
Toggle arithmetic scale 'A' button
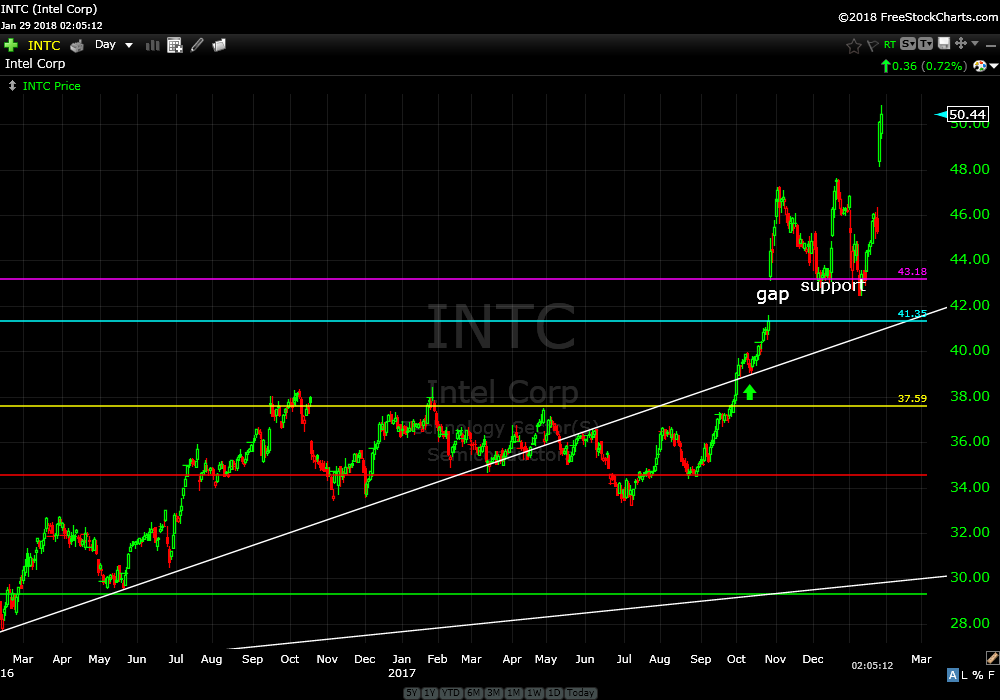tap(952, 676)
